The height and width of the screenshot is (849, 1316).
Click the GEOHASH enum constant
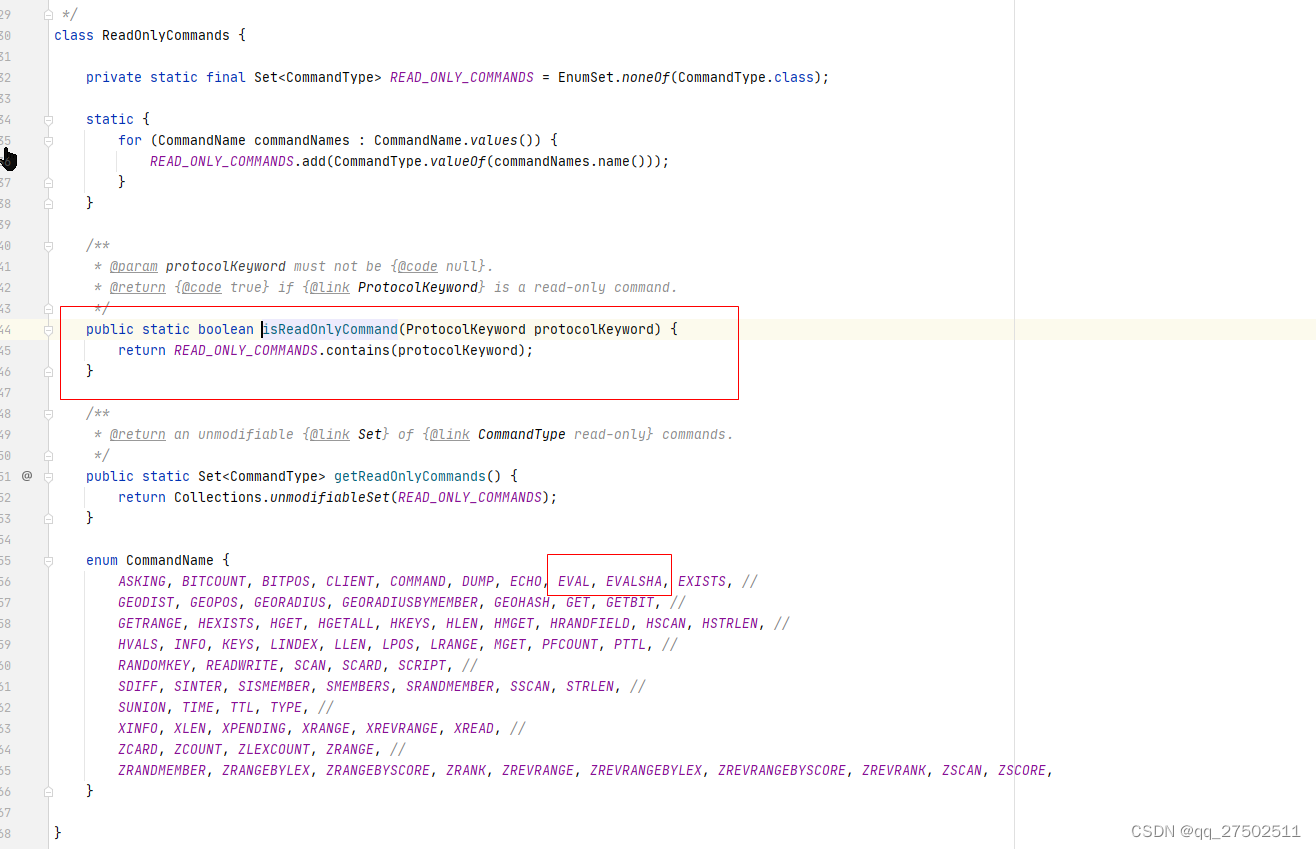click(x=522, y=602)
